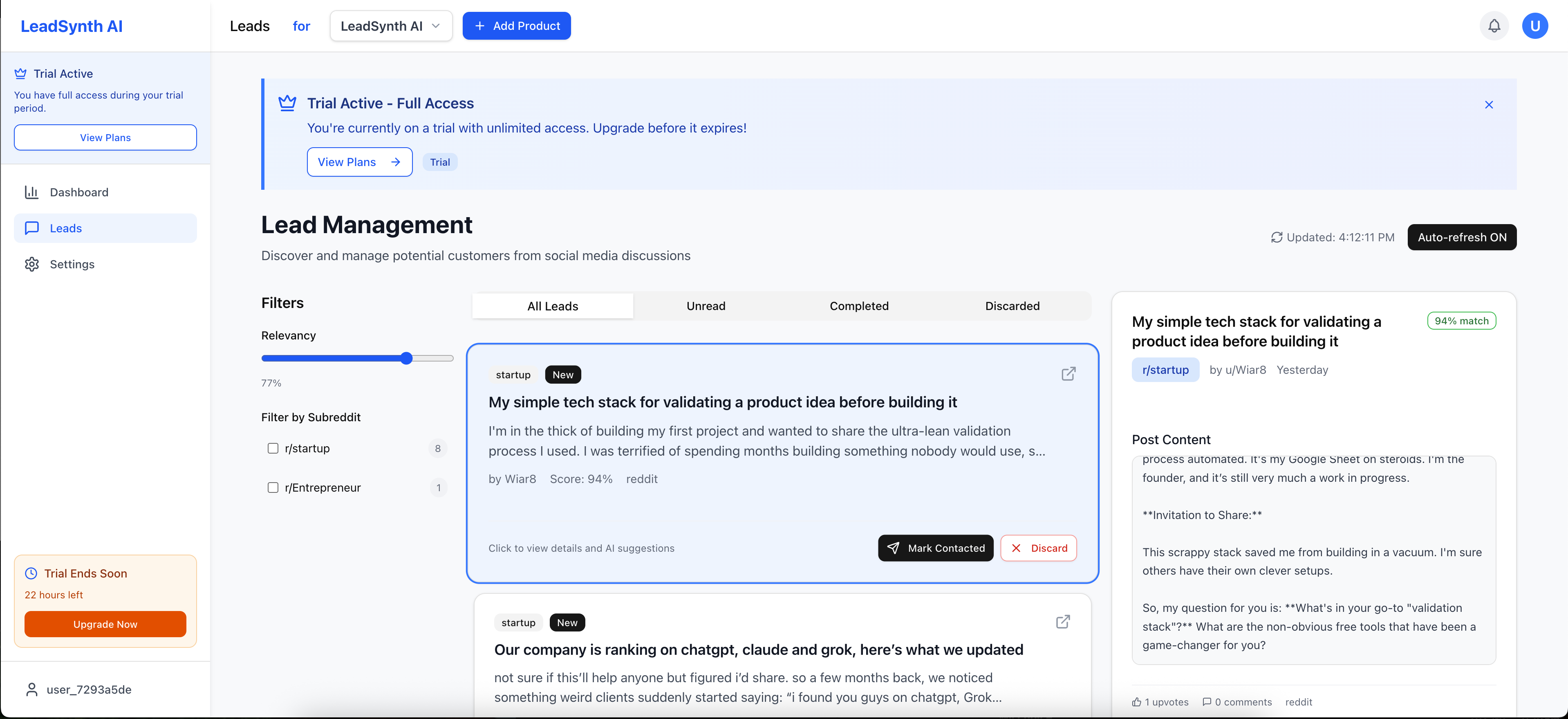Click the user profile icon at sidebar bottom

point(31,689)
